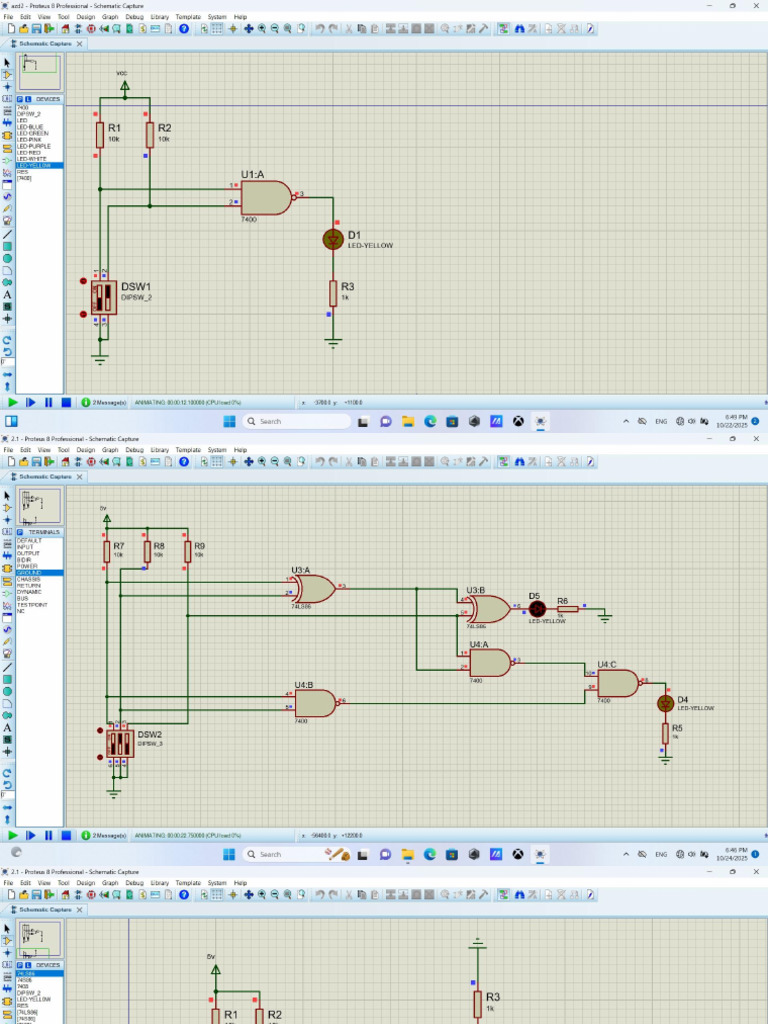Click 2 Message(s) indicator in asd2 window
Screen dimensions: 768x1024
point(104,402)
